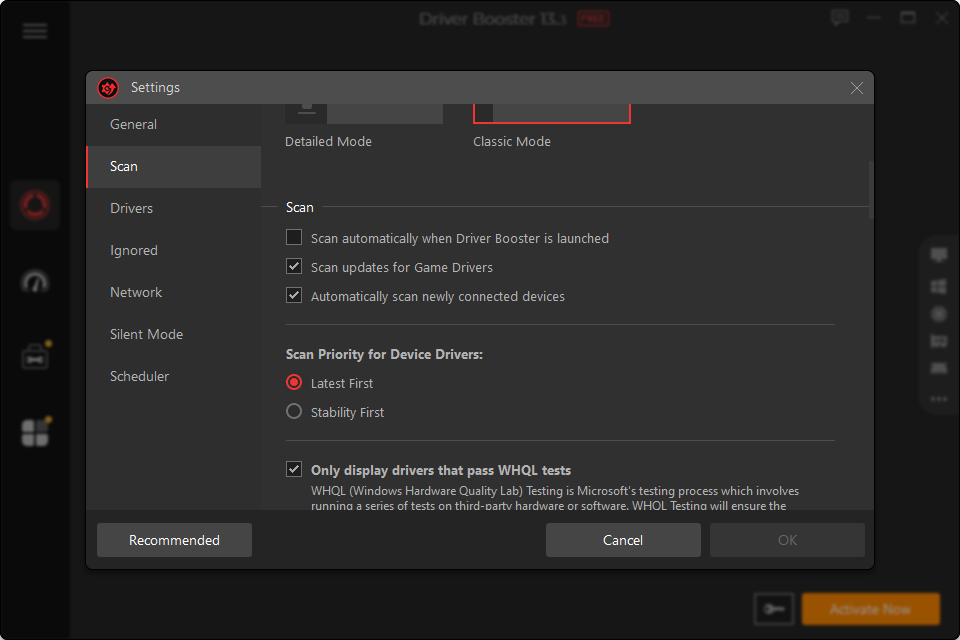Select the Scan settings section
Image resolution: width=960 pixels, height=640 pixels.
pos(174,167)
